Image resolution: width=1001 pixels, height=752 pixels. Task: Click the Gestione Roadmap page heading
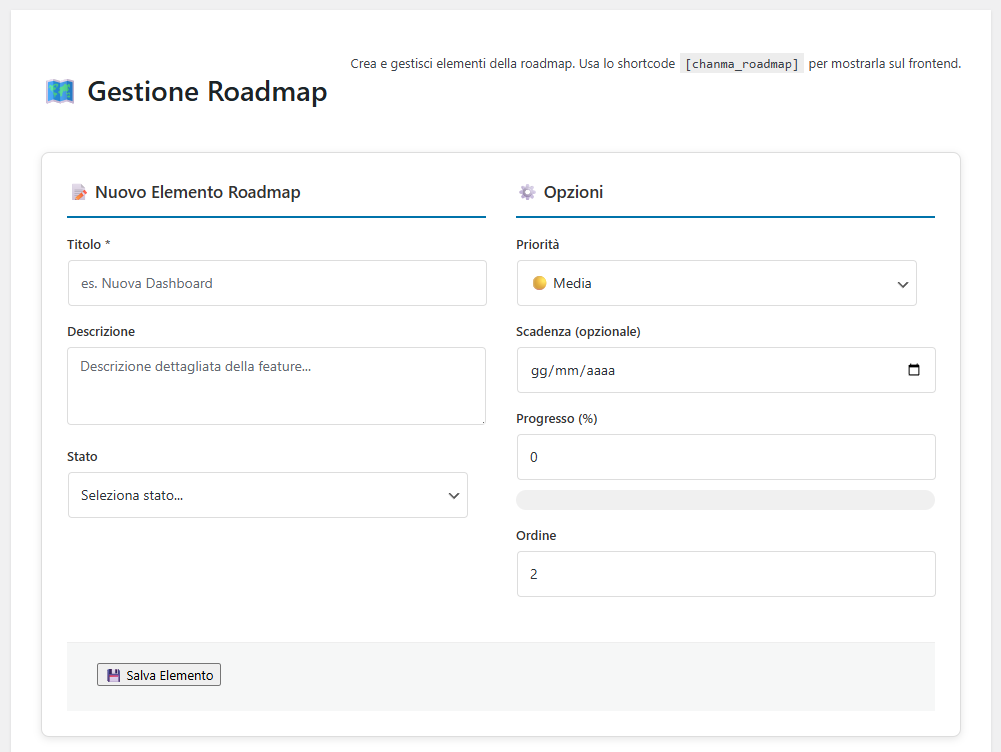pyautogui.click(x=206, y=91)
